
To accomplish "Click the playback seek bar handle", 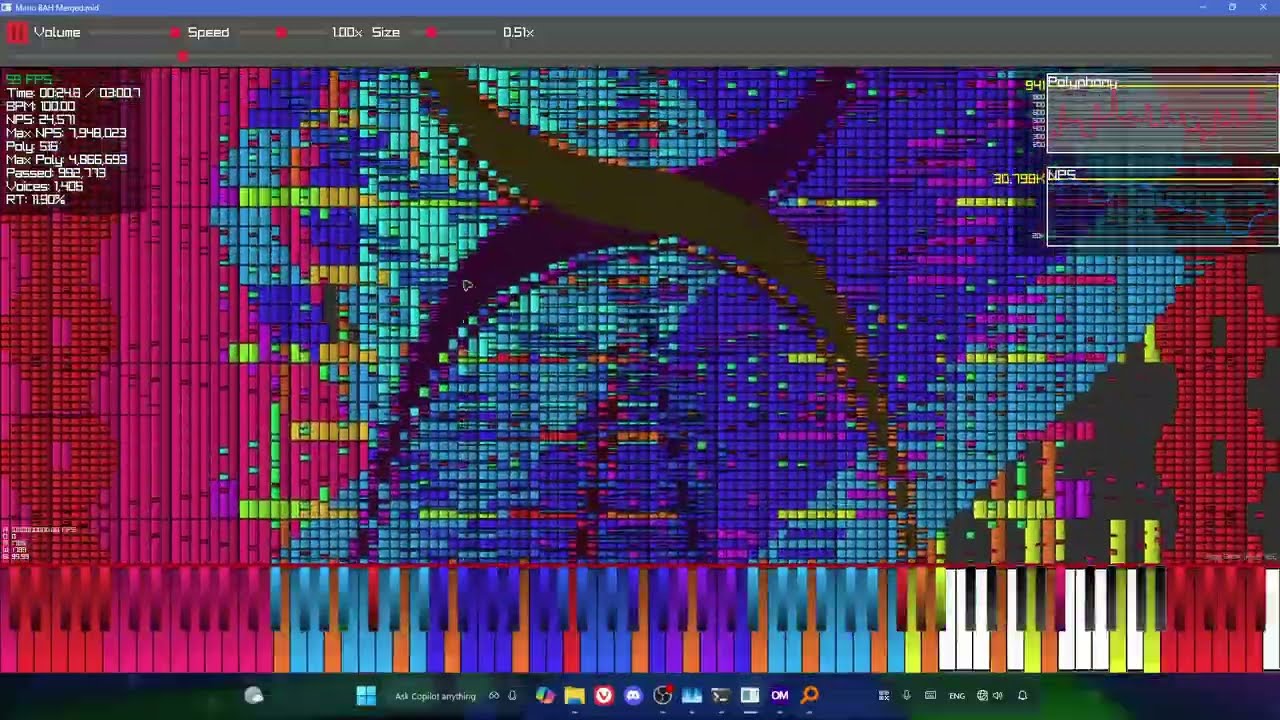I will click(x=182, y=56).
